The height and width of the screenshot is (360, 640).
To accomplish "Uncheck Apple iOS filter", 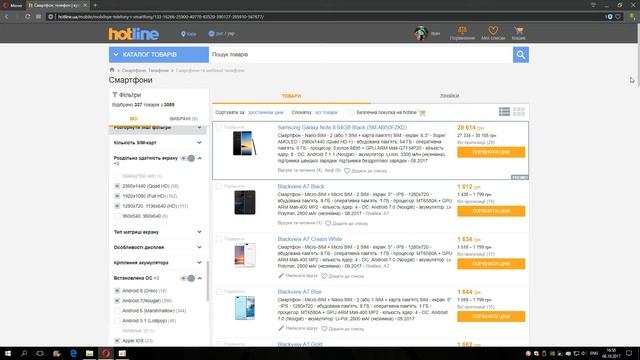I will point(117,341).
